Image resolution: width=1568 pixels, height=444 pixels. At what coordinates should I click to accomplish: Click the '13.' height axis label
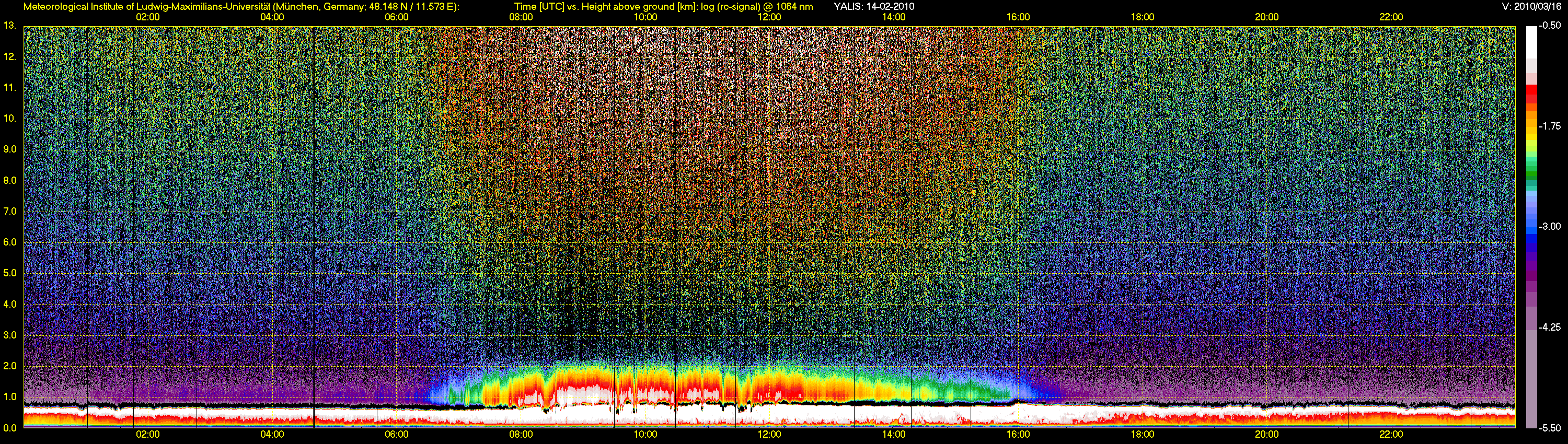tap(9, 26)
